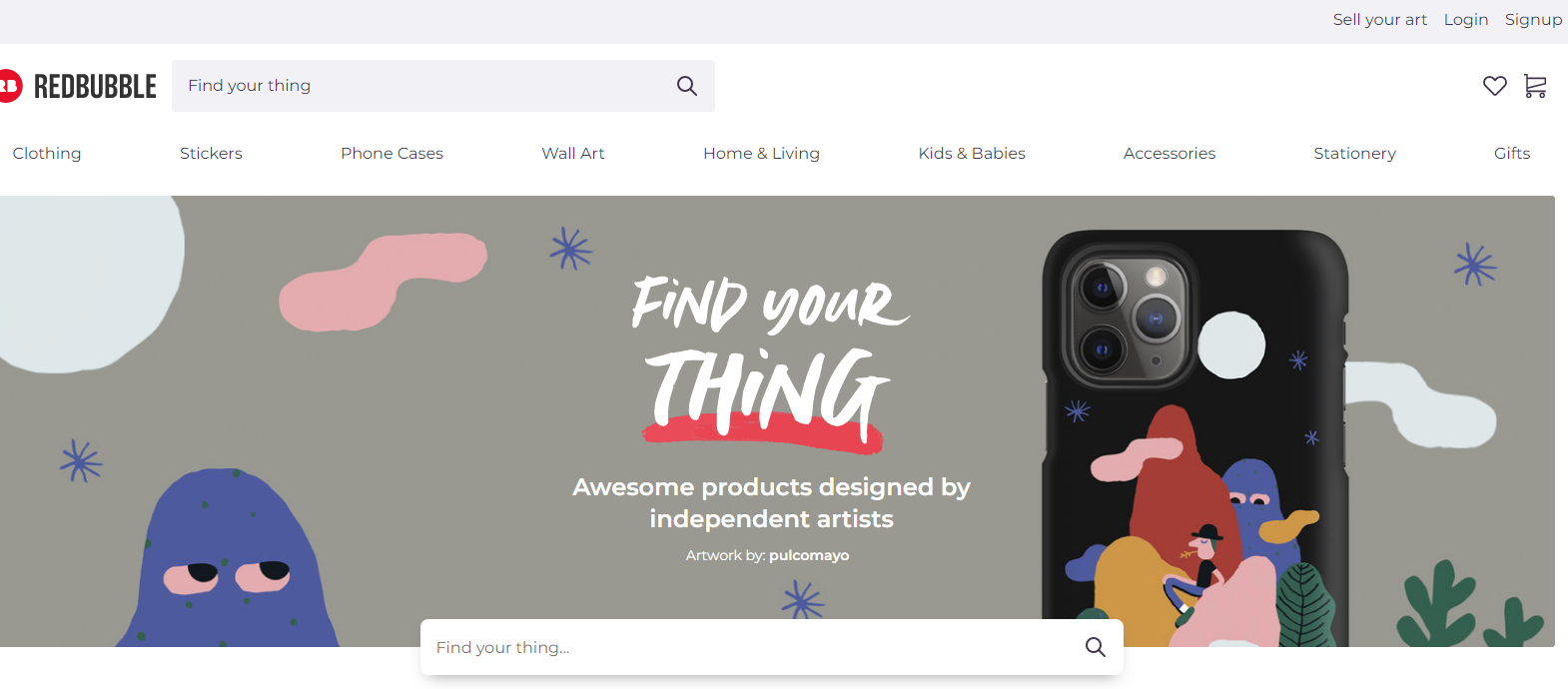
Task: Click the Redbubble logo icon
Action: pyautogui.click(x=10, y=86)
